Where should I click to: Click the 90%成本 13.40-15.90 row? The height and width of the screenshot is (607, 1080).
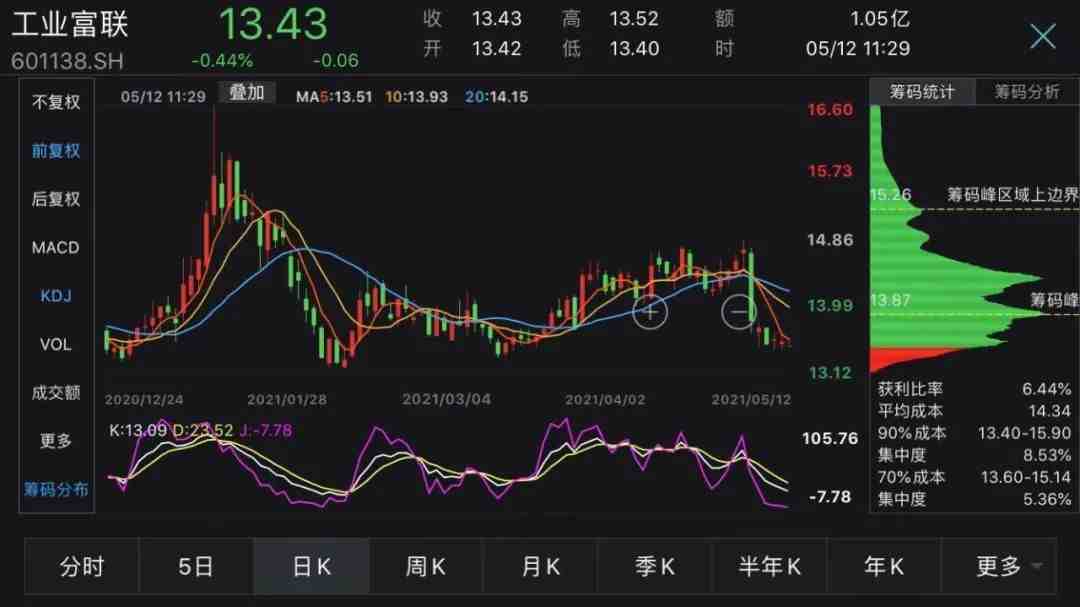[974, 433]
